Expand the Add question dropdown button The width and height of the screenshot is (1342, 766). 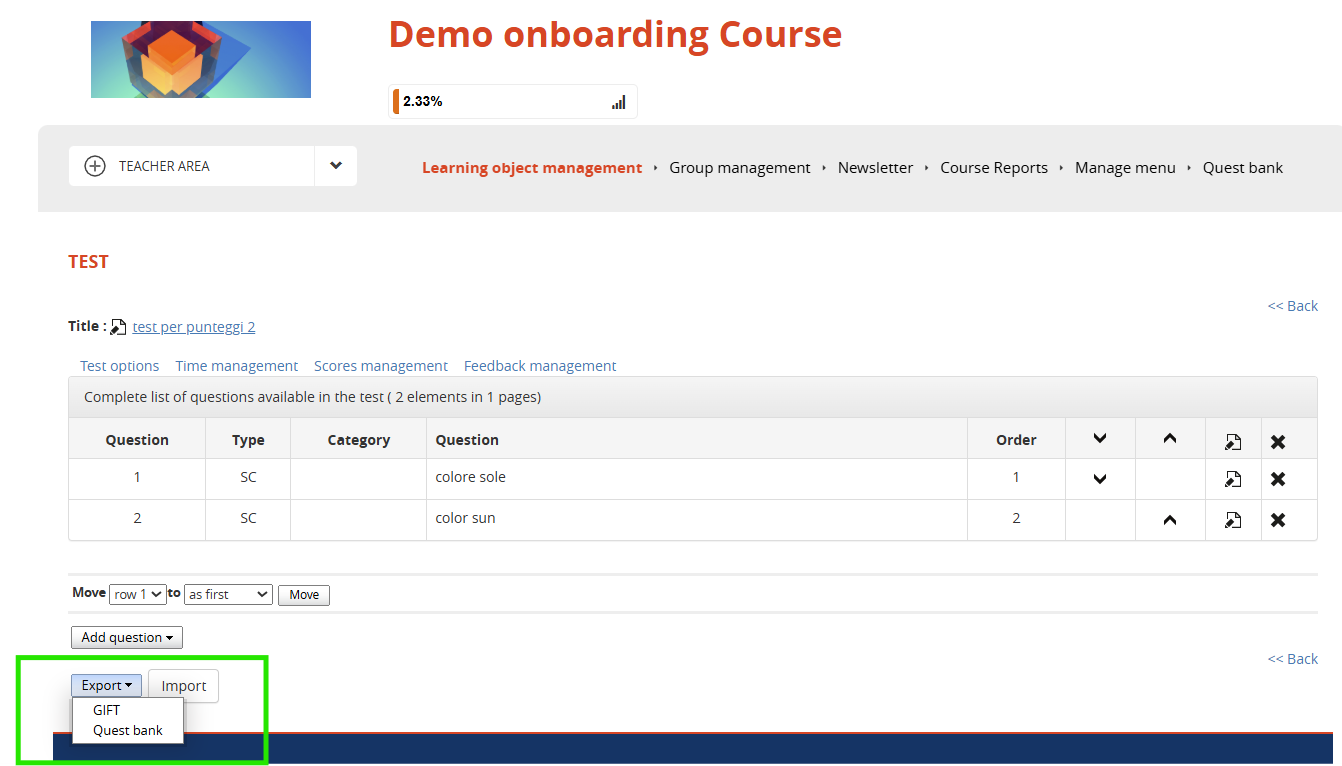127,637
